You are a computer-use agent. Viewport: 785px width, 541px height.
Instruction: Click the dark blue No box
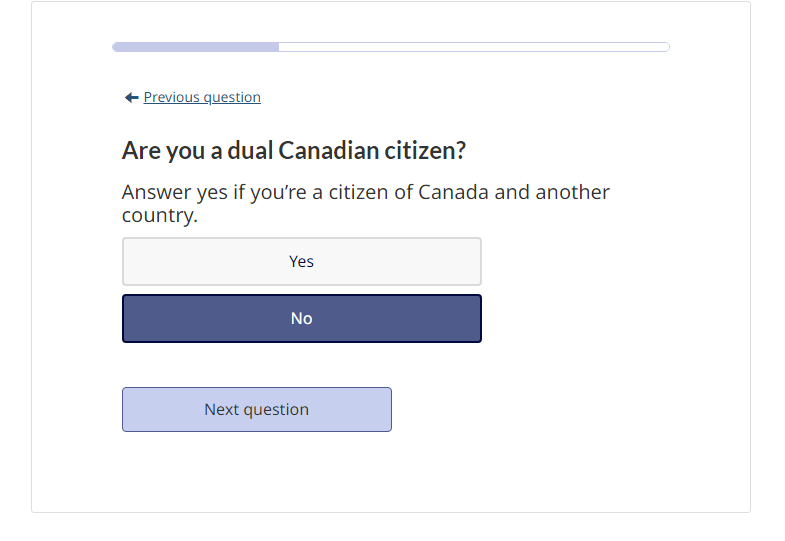(x=301, y=319)
